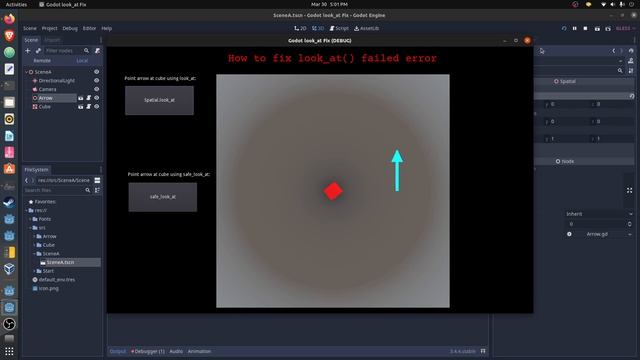This screenshot has height=360, width=640.
Task: Stop the running scene
Action: [585, 29]
